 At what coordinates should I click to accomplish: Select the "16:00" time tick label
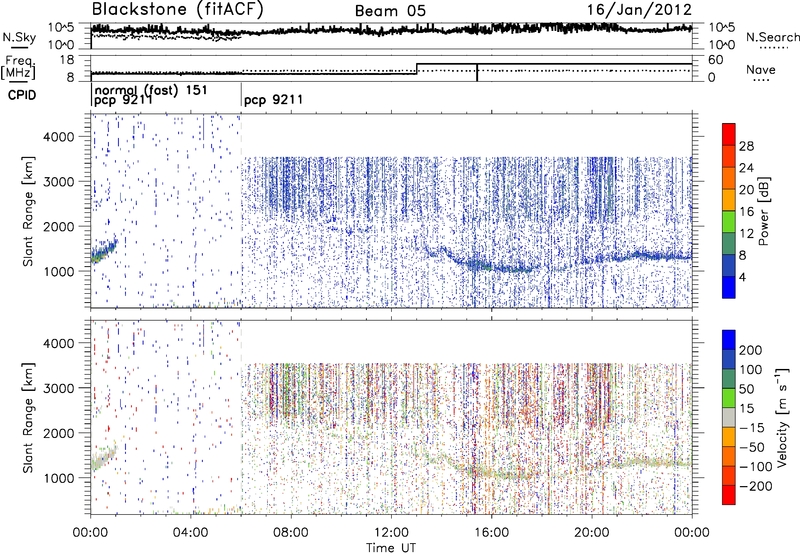pyautogui.click(x=491, y=533)
